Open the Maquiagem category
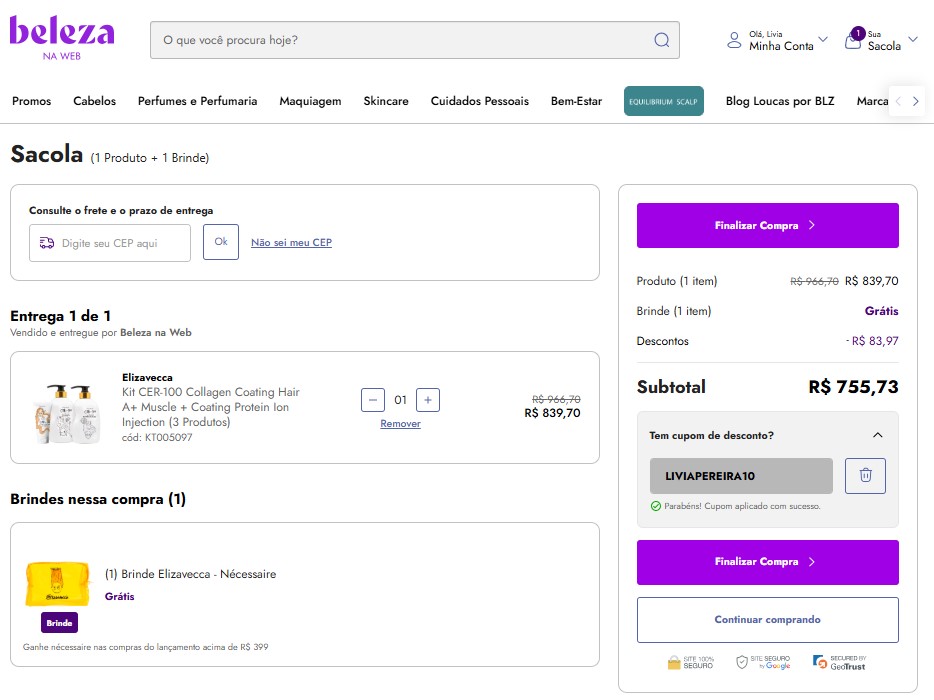This screenshot has height=700, width=934. [310, 101]
